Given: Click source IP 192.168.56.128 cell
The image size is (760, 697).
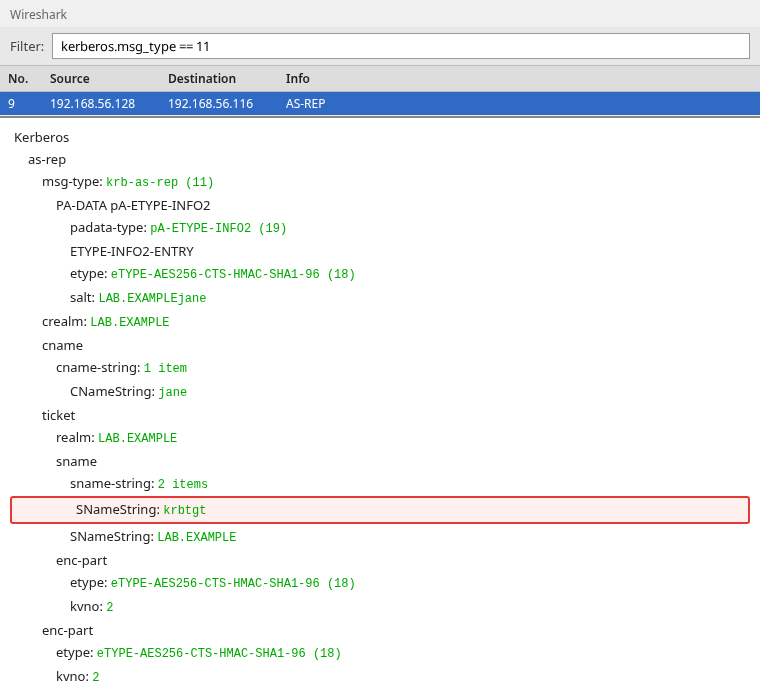Looking at the screenshot, I should [x=93, y=104].
